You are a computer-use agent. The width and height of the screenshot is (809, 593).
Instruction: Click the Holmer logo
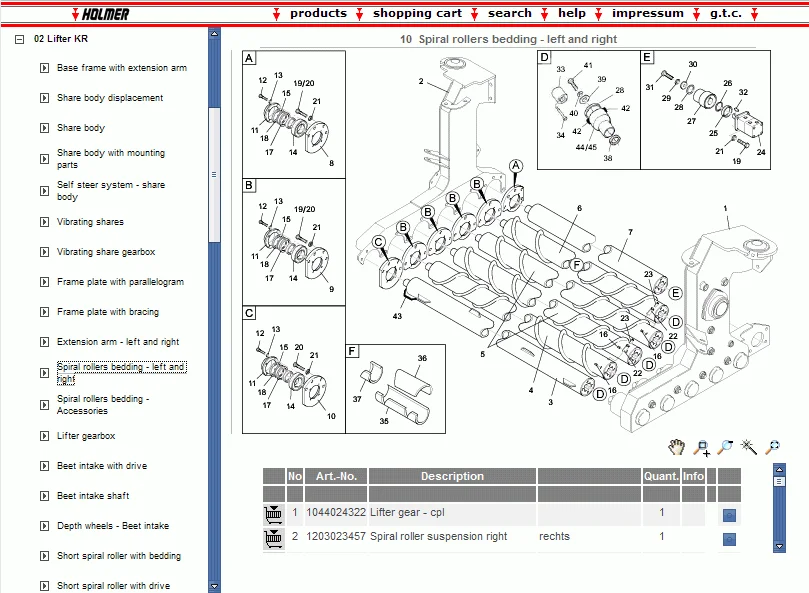pyautogui.click(x=105, y=14)
